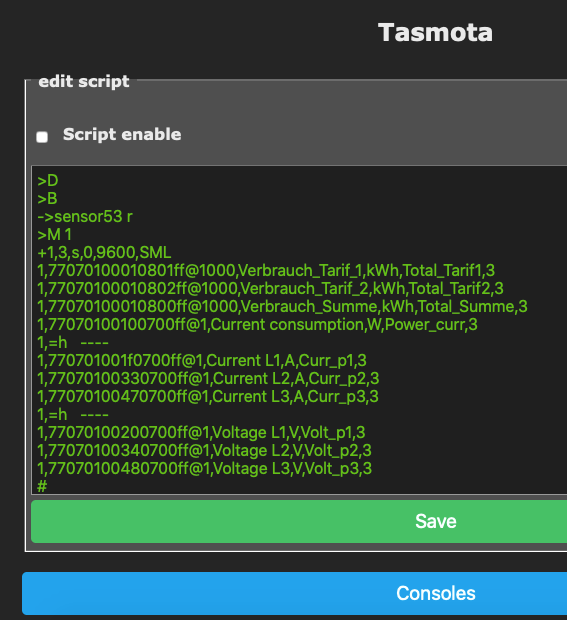
Task: Click the 'Script enable' label text
Action: point(122,134)
